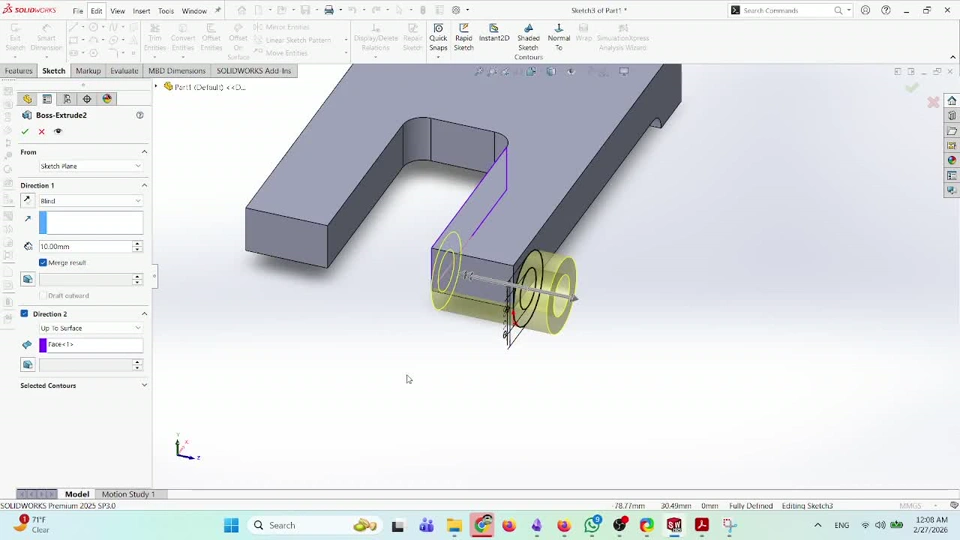The width and height of the screenshot is (960, 540).
Task: Open the Quick Snaps dropdown arrow
Action: 438,58
